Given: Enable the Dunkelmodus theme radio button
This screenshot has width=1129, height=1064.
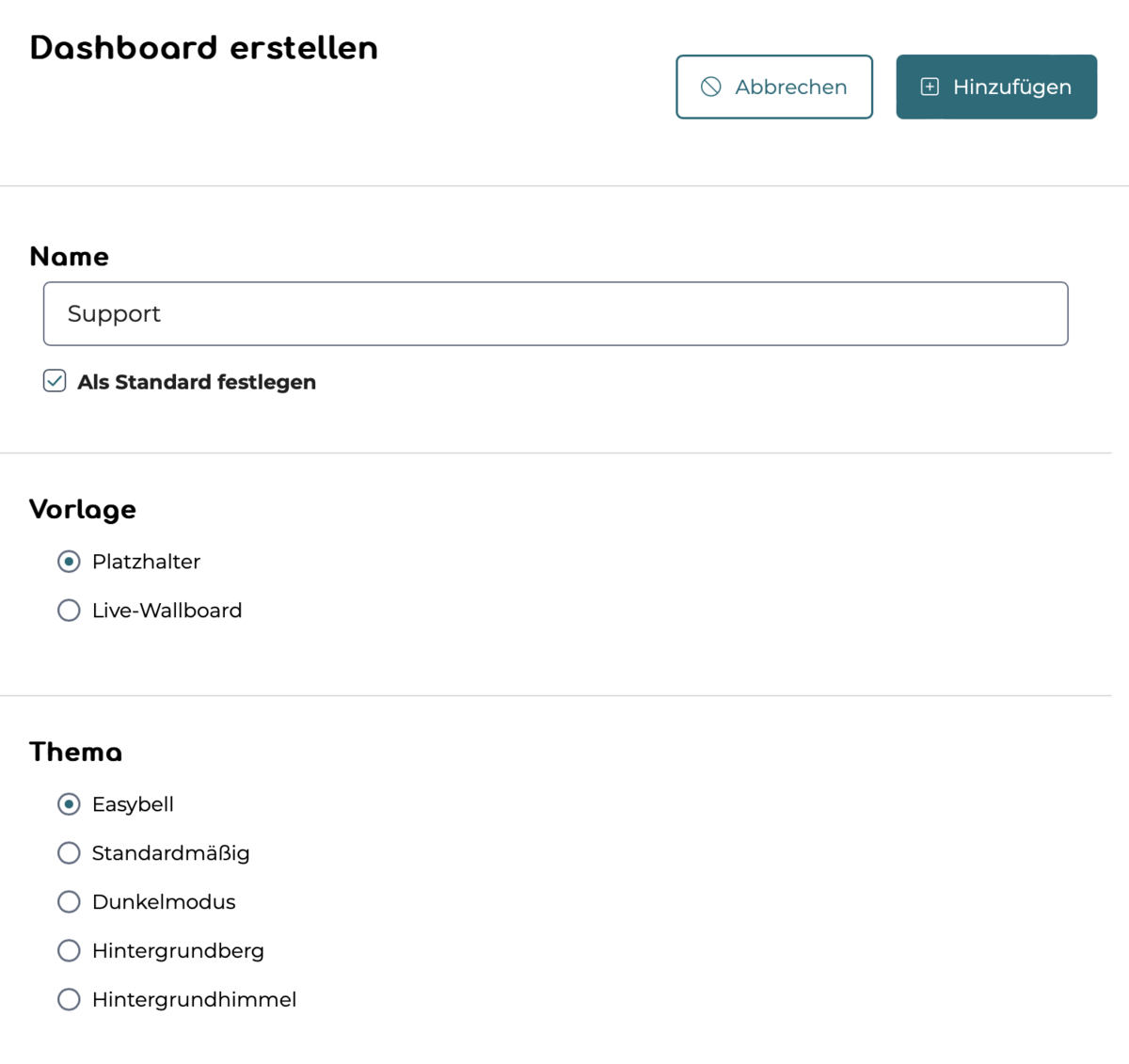Looking at the screenshot, I should [69, 902].
